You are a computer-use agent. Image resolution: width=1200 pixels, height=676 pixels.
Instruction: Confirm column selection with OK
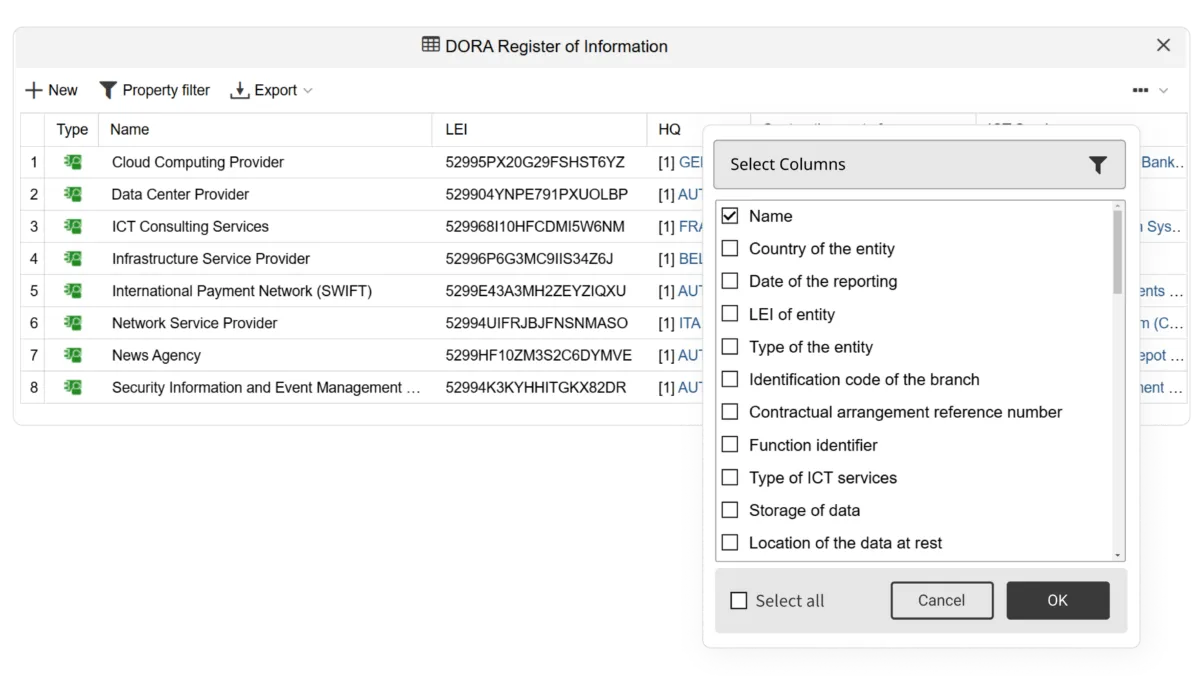point(1058,601)
